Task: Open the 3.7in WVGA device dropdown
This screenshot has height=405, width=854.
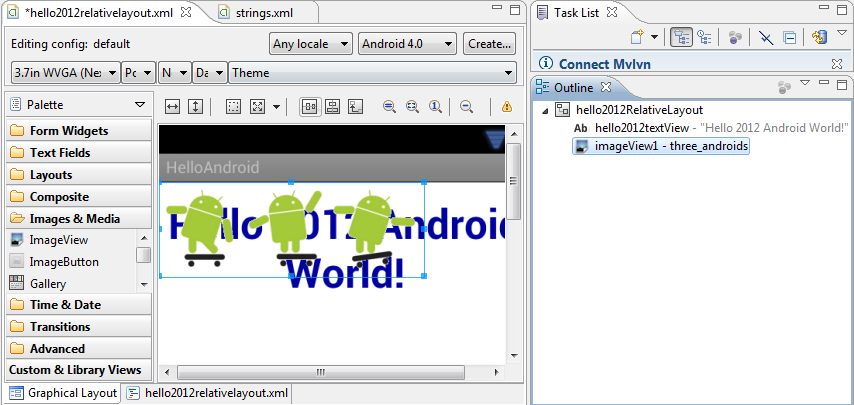Action: click(65, 73)
